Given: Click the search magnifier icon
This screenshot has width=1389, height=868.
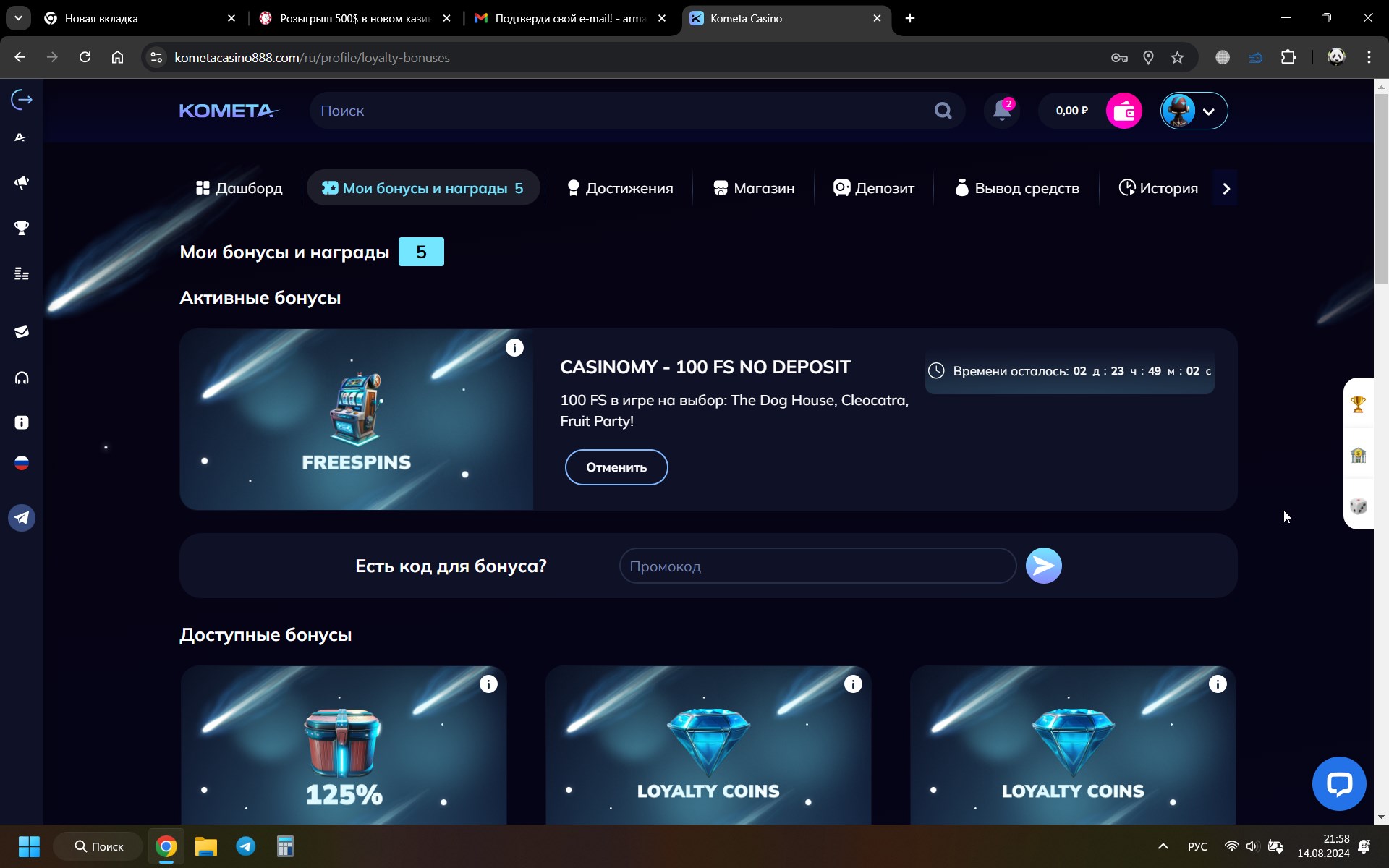Looking at the screenshot, I should click(x=943, y=111).
